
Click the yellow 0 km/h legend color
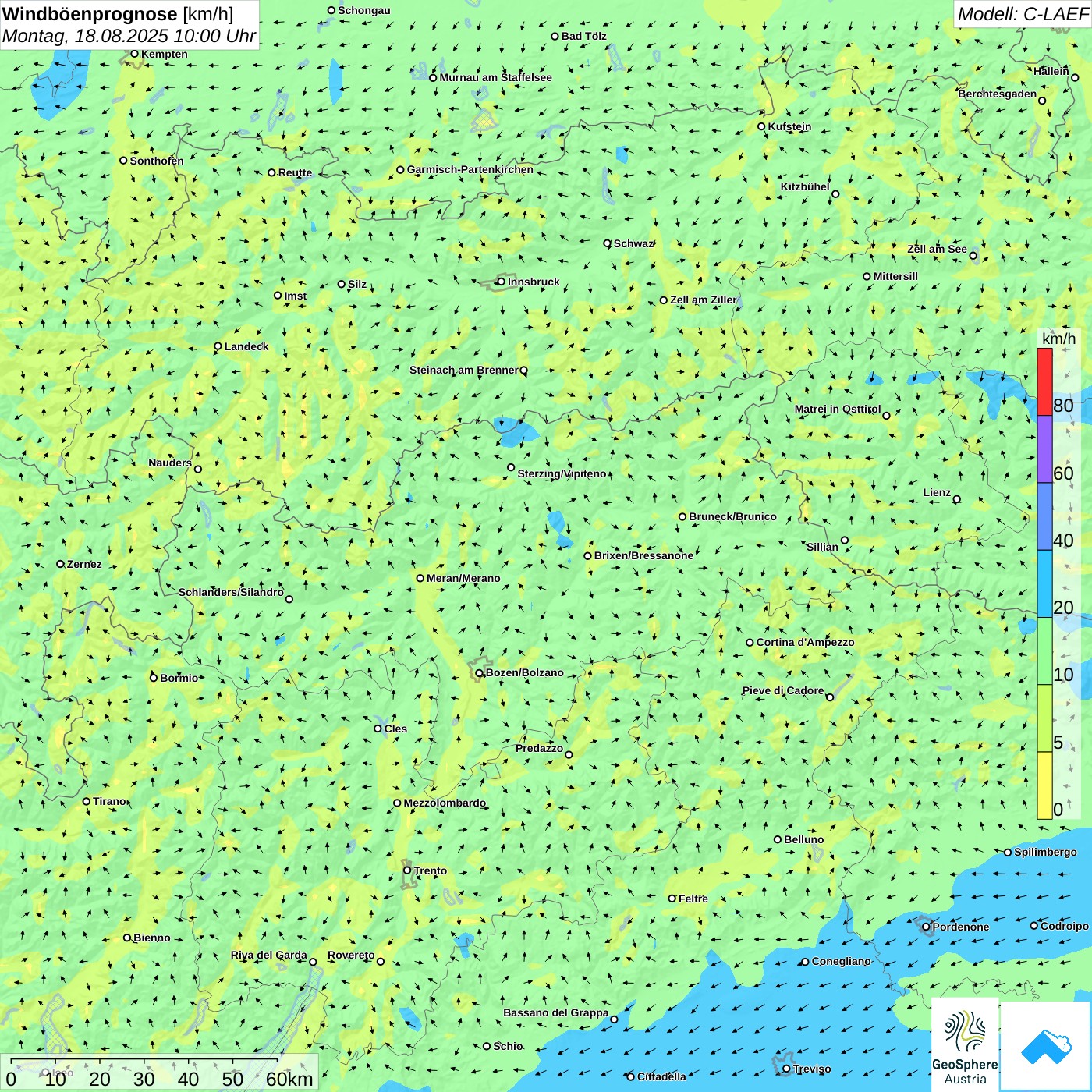pyautogui.click(x=1044, y=785)
